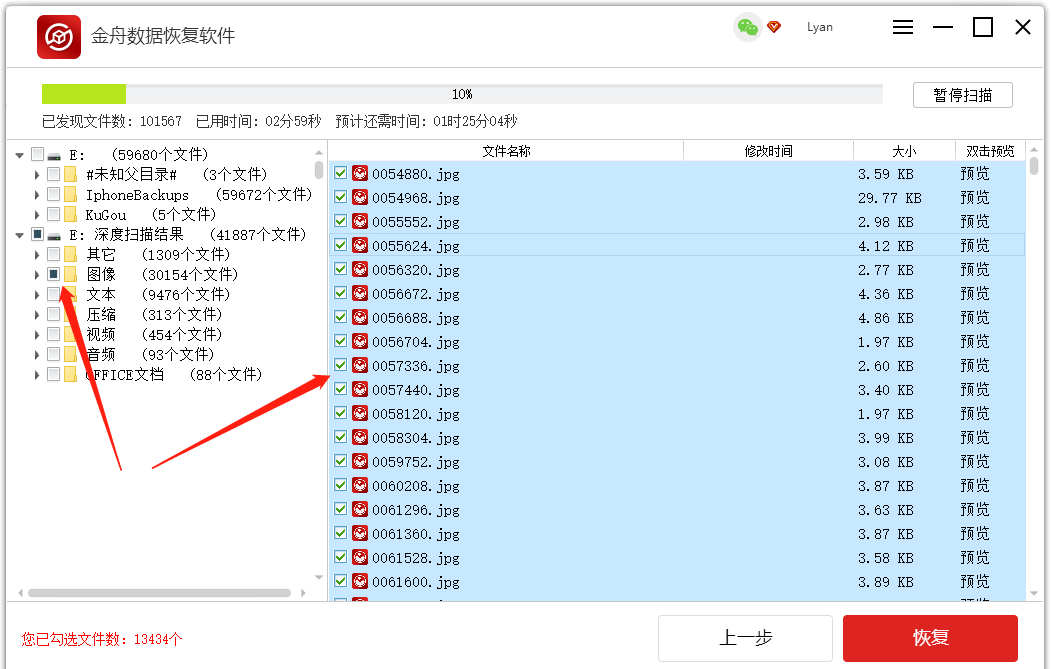This screenshot has height=669, width=1051.
Task: Sort by 大小 column header
Action: (904, 151)
